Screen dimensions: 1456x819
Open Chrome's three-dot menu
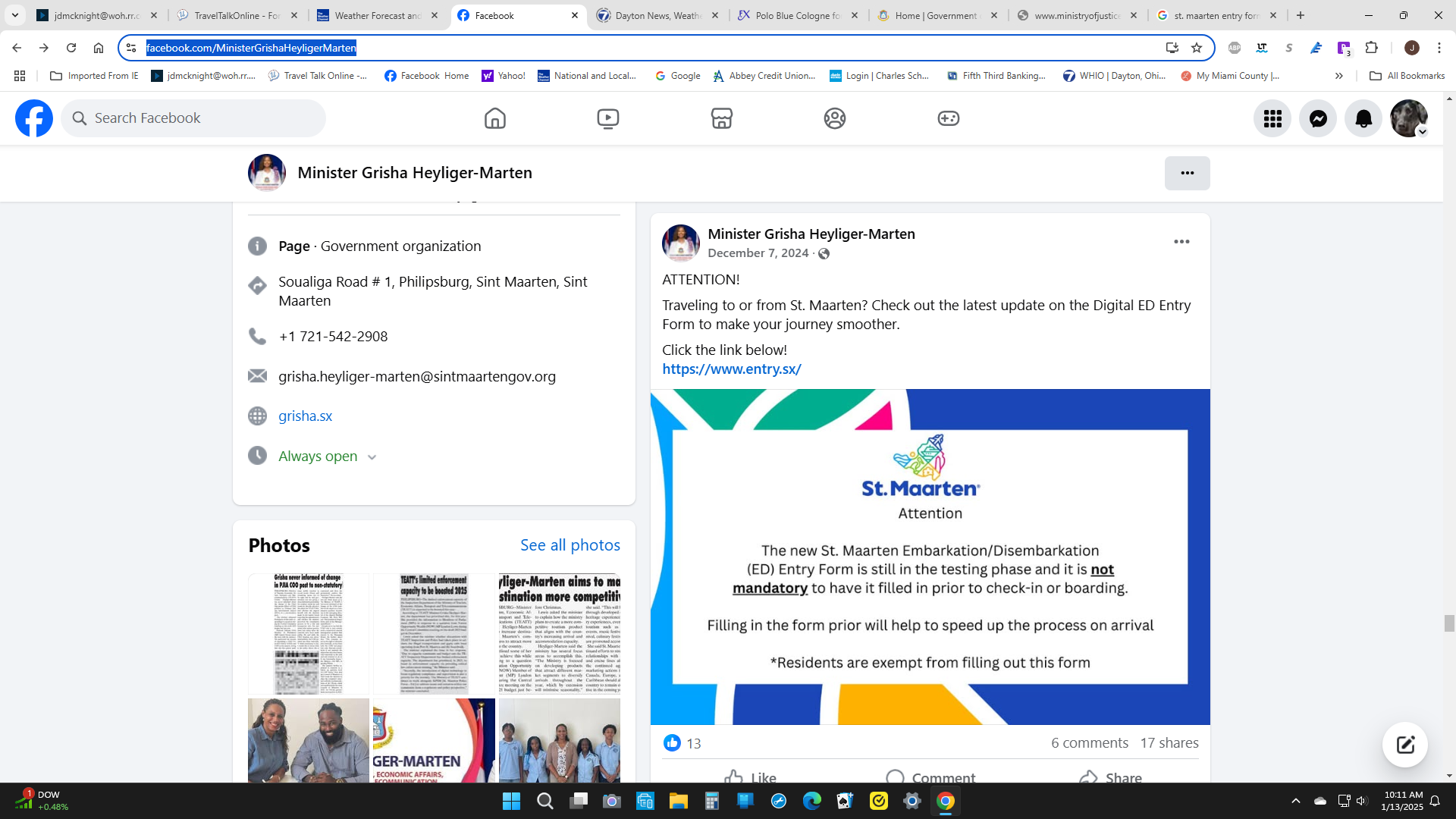tap(1439, 48)
